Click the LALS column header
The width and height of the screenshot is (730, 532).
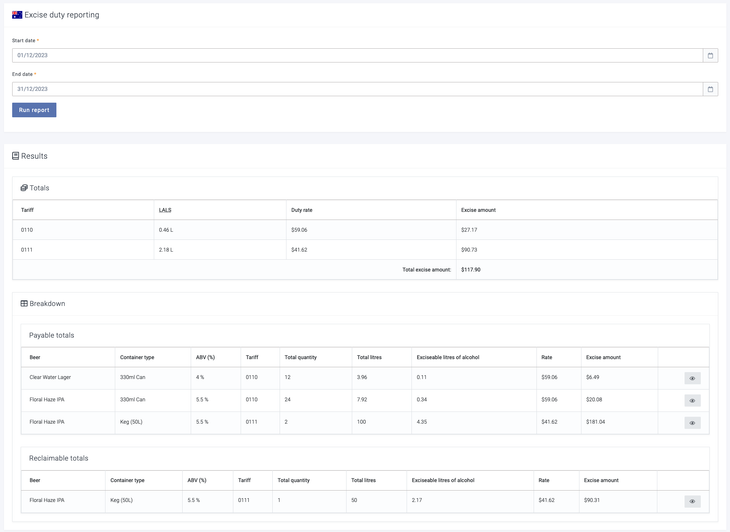[x=165, y=210]
